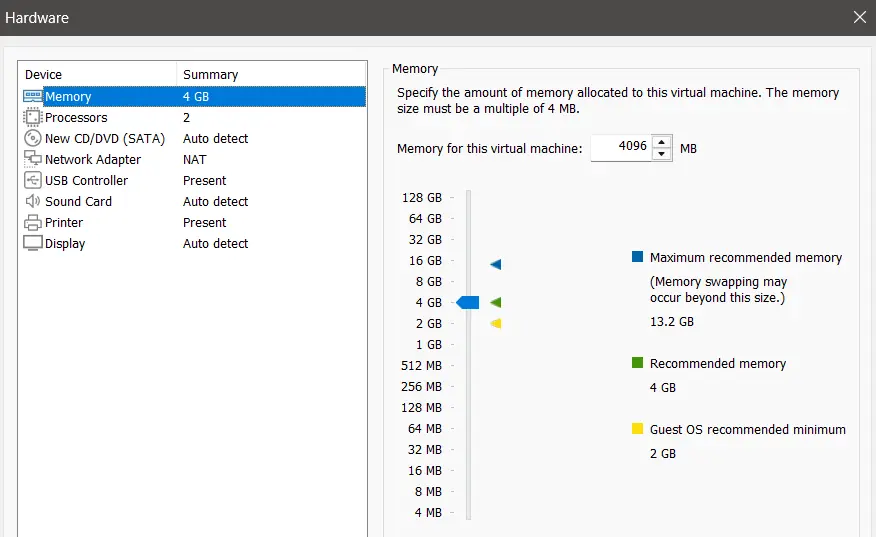Select the USB Controller icon
Screen dimensions: 876x537
(x=32, y=181)
